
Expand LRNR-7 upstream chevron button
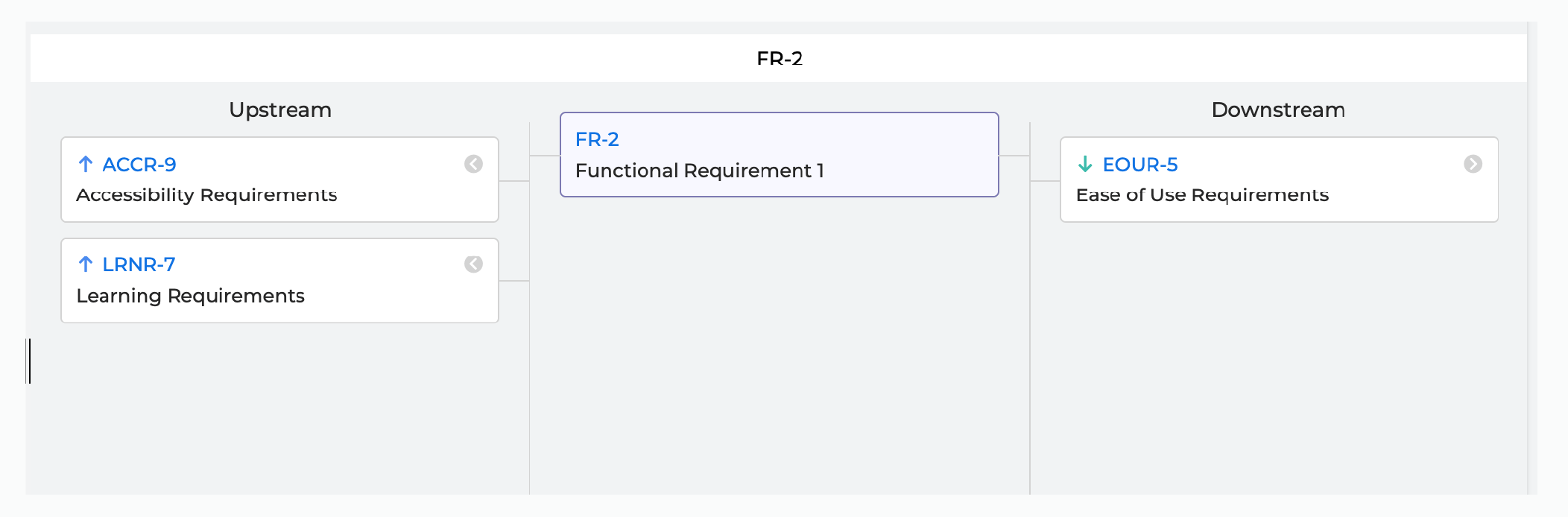pos(473,264)
